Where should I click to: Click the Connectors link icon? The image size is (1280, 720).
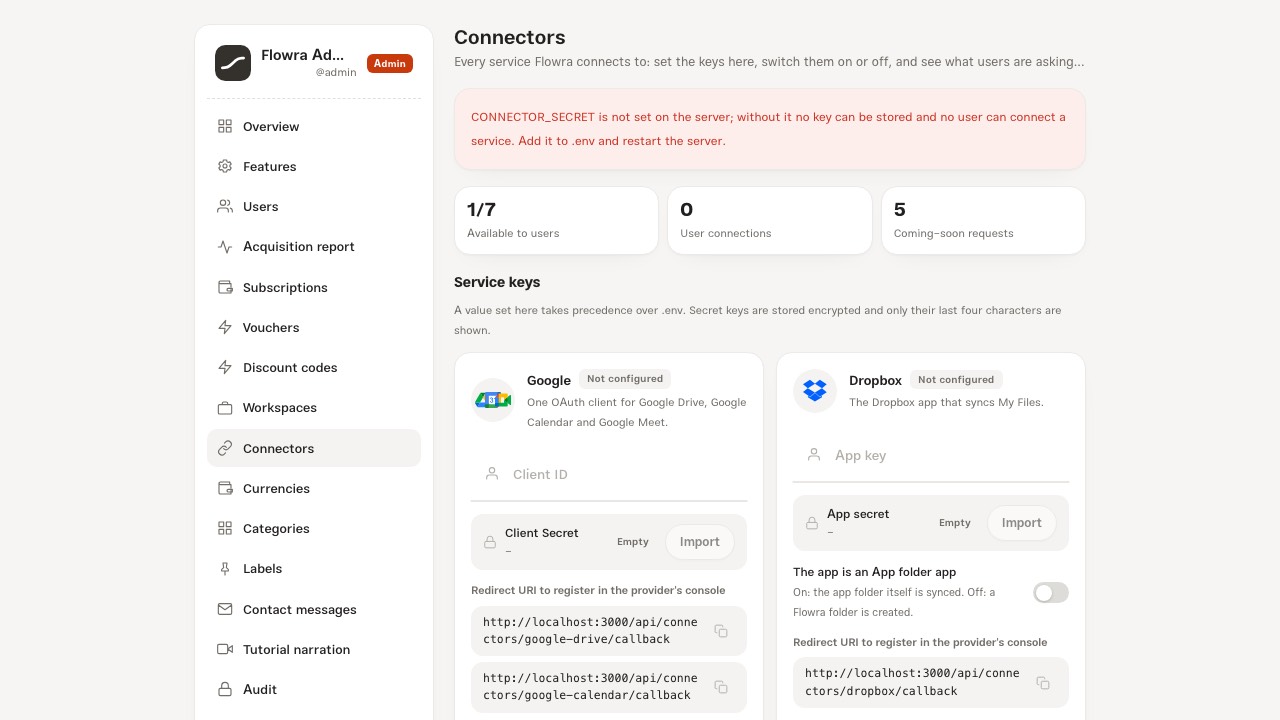click(x=225, y=448)
